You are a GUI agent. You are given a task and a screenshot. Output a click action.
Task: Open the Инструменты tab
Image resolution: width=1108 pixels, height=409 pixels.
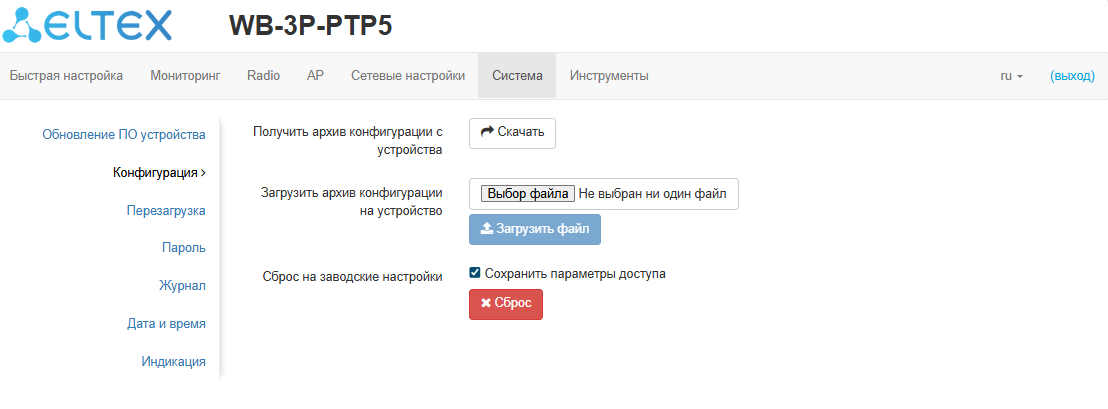(609, 76)
